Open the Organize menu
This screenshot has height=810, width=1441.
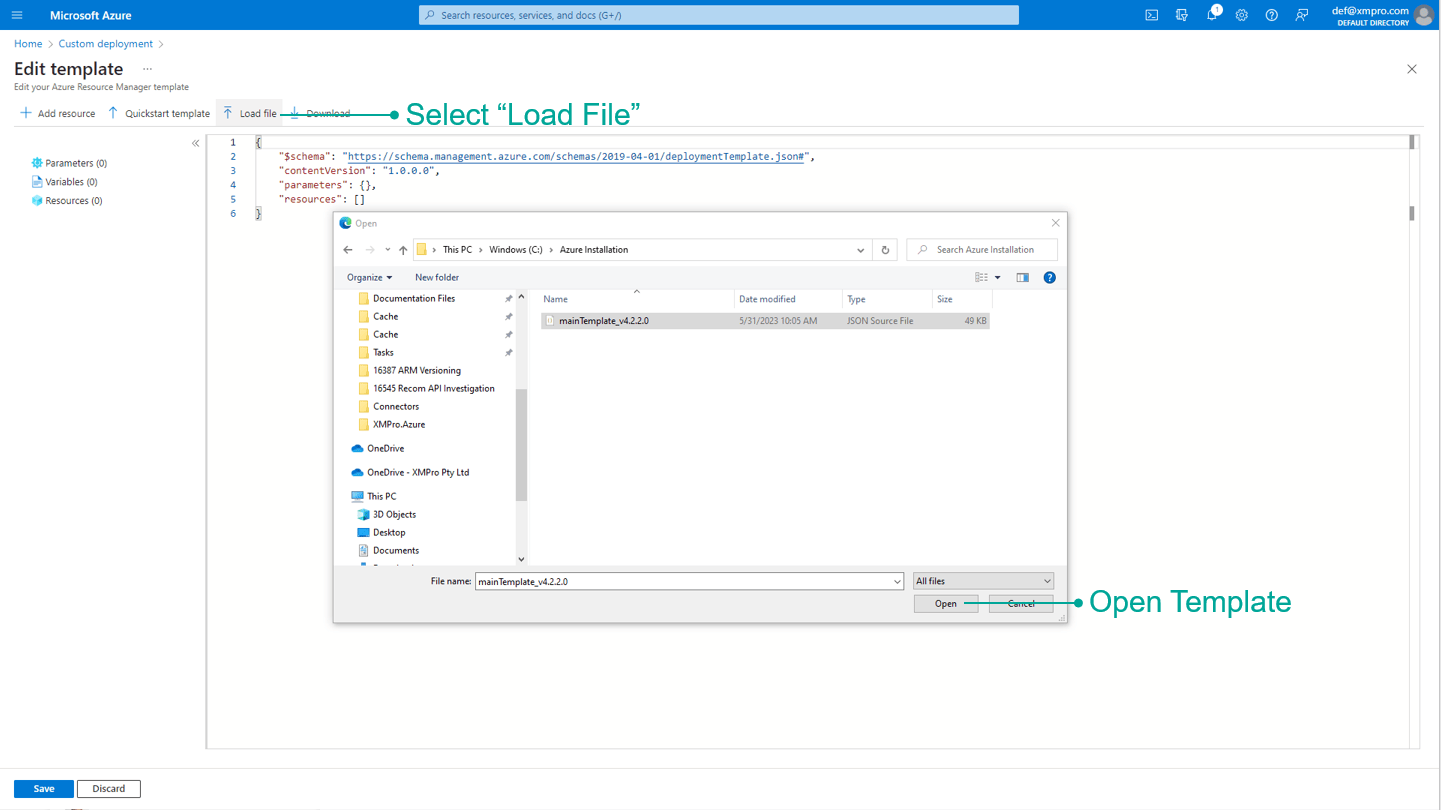(369, 278)
